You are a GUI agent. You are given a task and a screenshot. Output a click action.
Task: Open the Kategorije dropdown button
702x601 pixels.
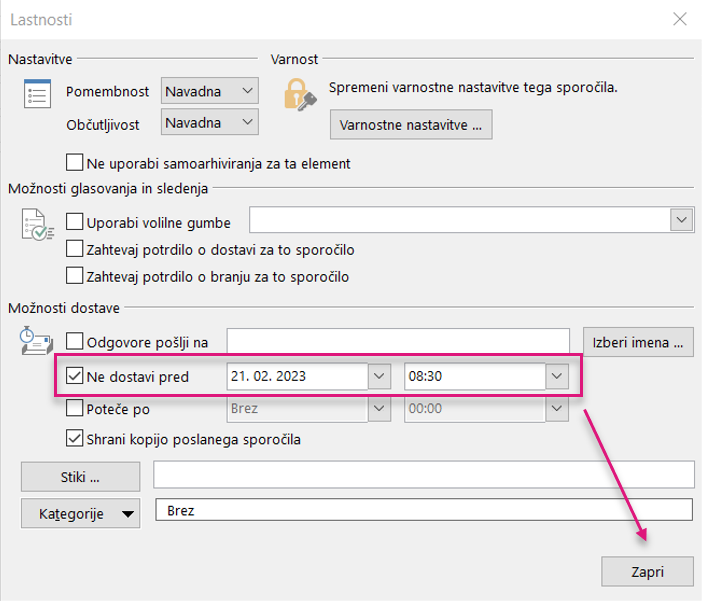click(x=81, y=513)
